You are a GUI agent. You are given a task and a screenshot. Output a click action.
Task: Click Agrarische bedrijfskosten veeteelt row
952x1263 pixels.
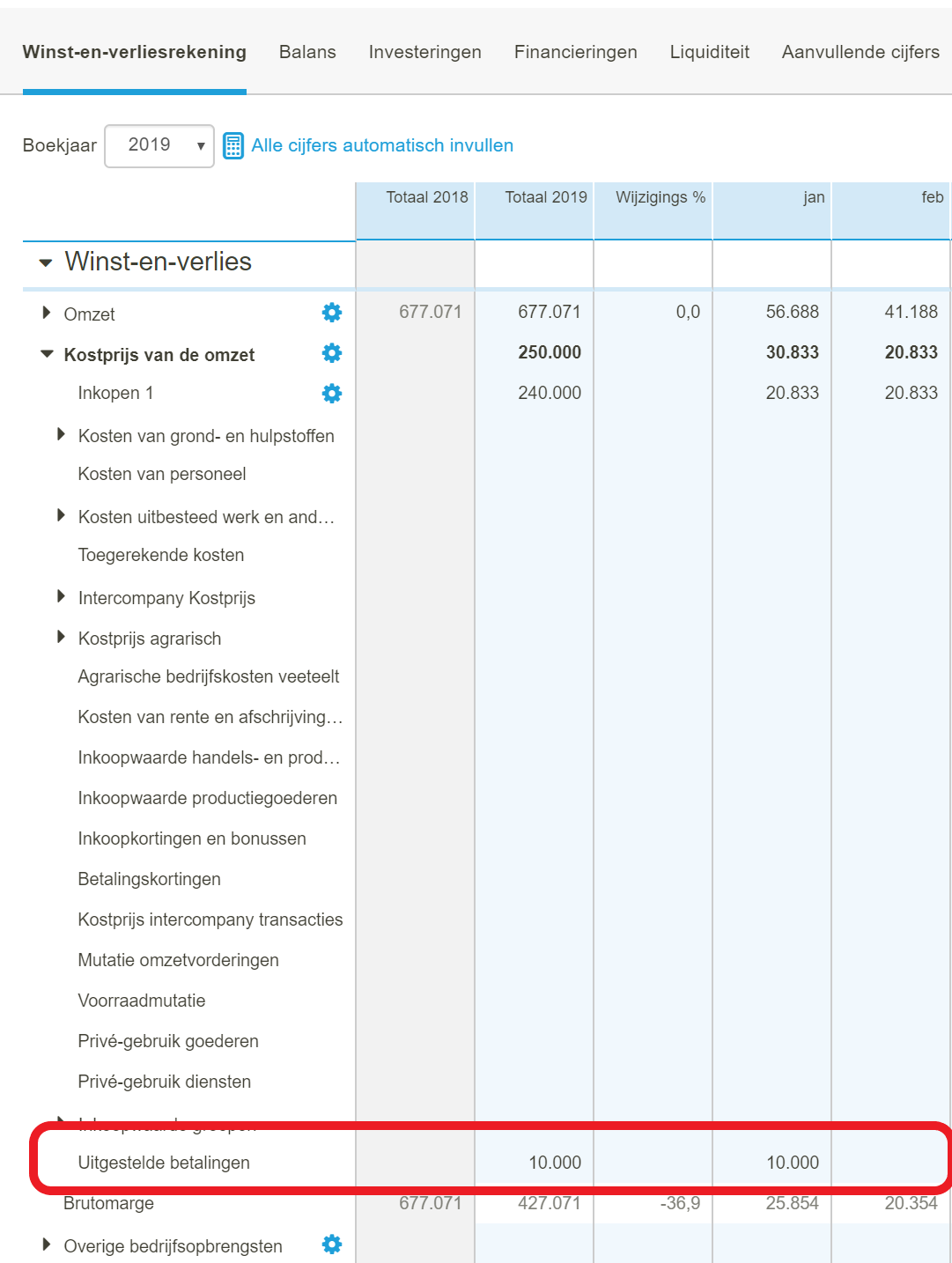click(x=209, y=676)
